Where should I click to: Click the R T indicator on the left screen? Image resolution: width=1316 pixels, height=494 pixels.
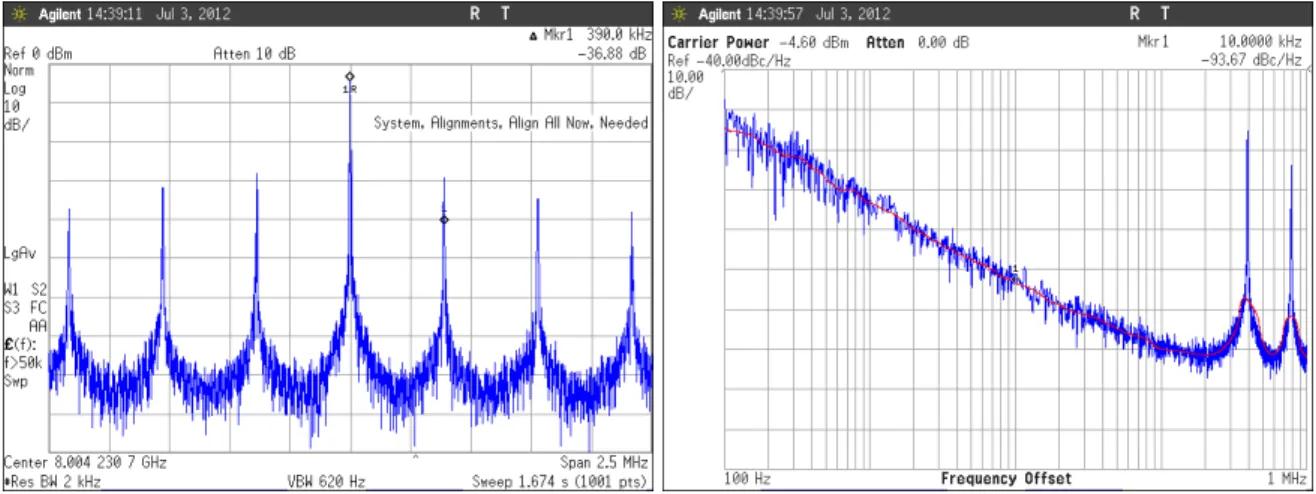[x=489, y=14]
